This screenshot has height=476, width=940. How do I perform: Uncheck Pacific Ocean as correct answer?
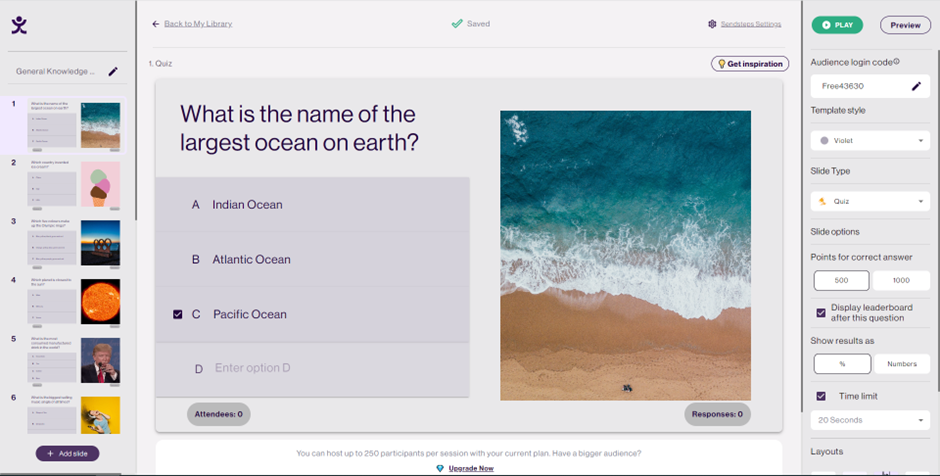pyautogui.click(x=177, y=314)
